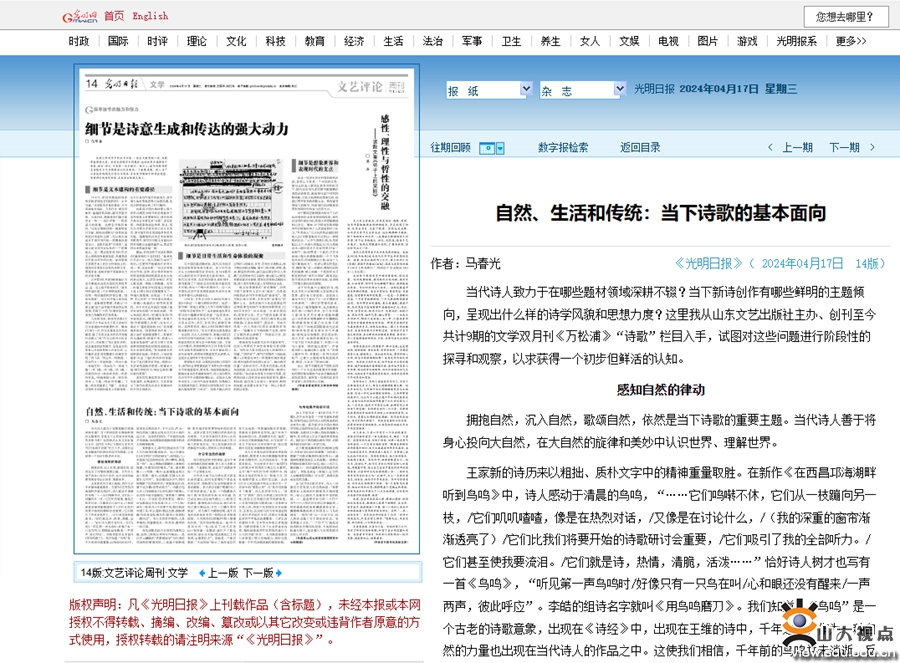Image resolution: width=900 pixels, height=663 pixels.
Task: Open the 文娱 menu item
Action: (629, 41)
